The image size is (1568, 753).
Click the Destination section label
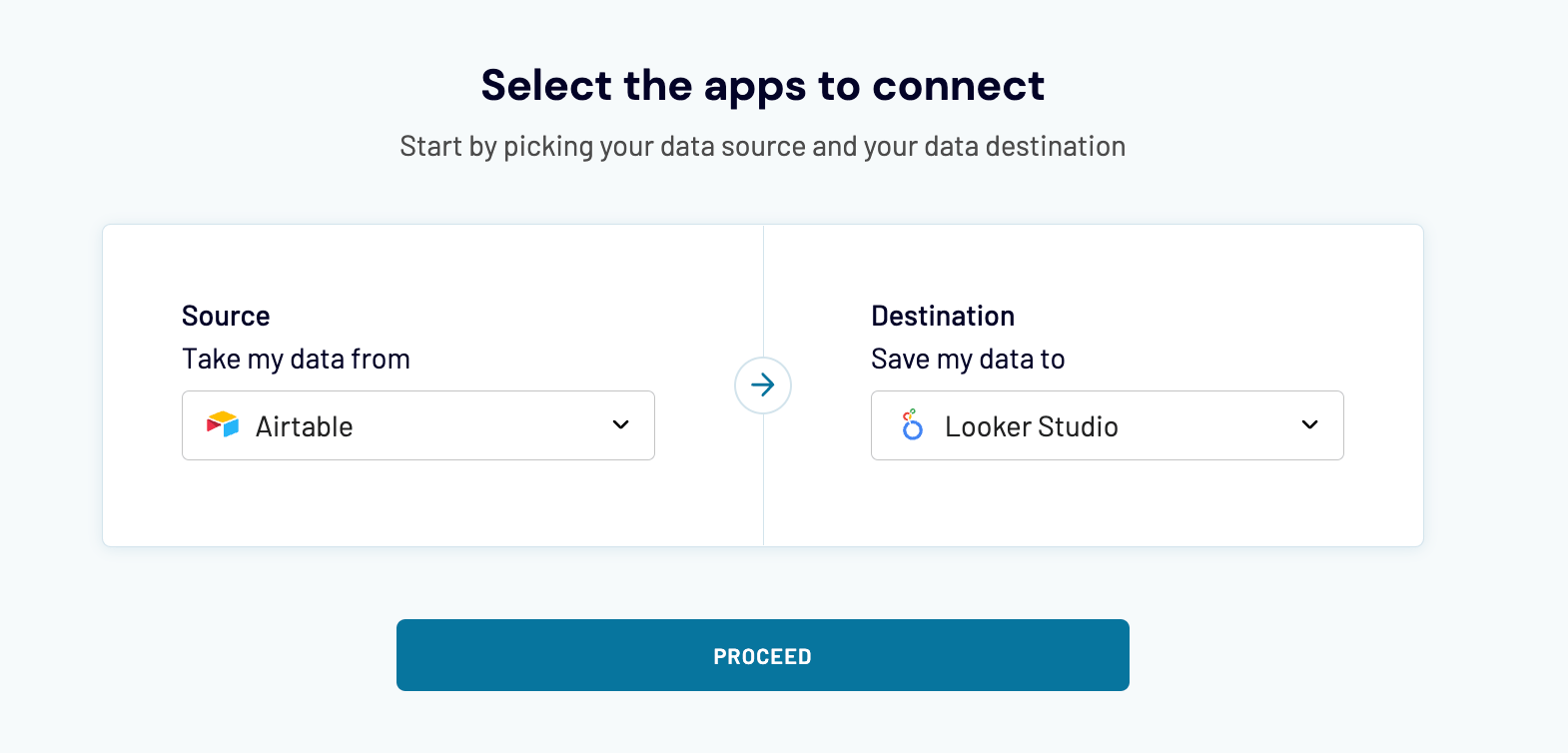coord(943,316)
